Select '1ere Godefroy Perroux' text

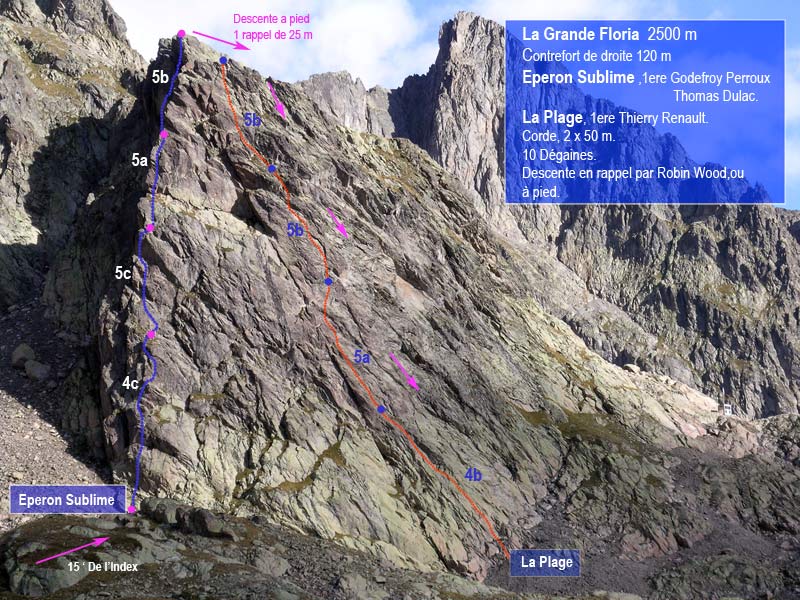(706, 78)
